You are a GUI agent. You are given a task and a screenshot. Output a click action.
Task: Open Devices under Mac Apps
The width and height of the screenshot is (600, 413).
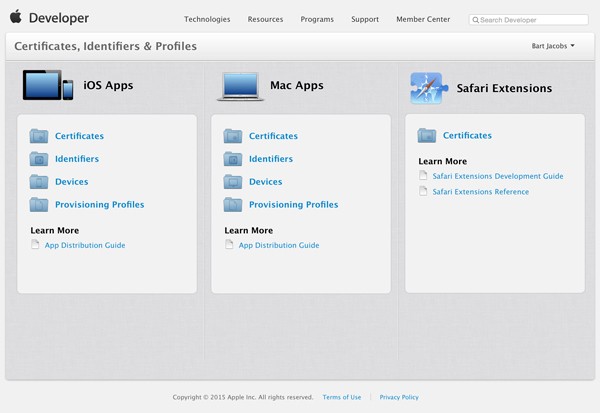coord(266,182)
